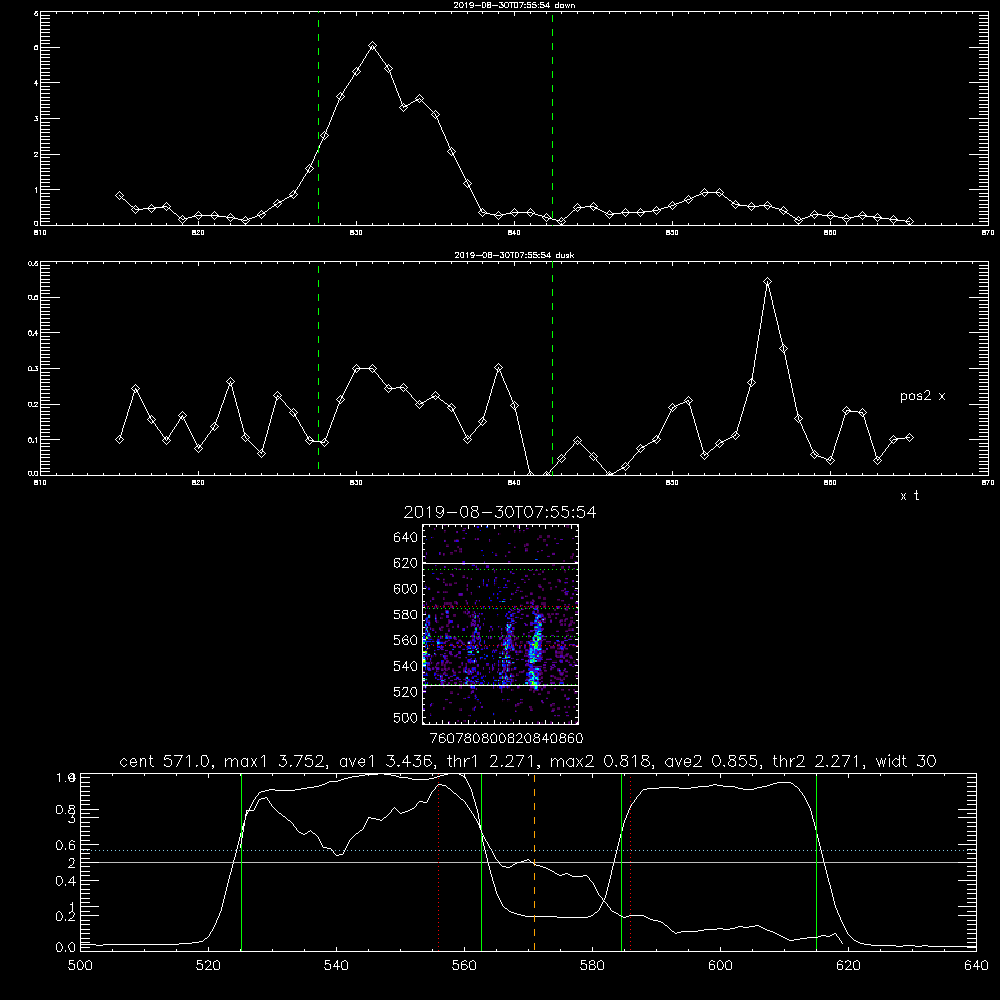Image resolution: width=1000 pixels, height=1000 pixels.
Task: Click bottom plot x-axis label "600"
Action: point(720,966)
